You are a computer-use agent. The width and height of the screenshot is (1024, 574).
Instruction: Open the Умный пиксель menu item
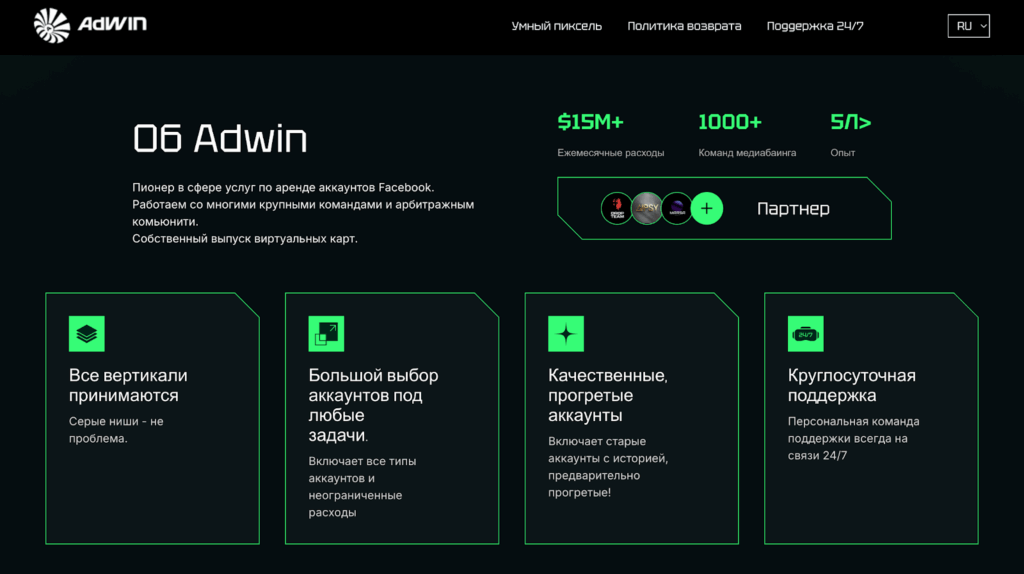[556, 26]
